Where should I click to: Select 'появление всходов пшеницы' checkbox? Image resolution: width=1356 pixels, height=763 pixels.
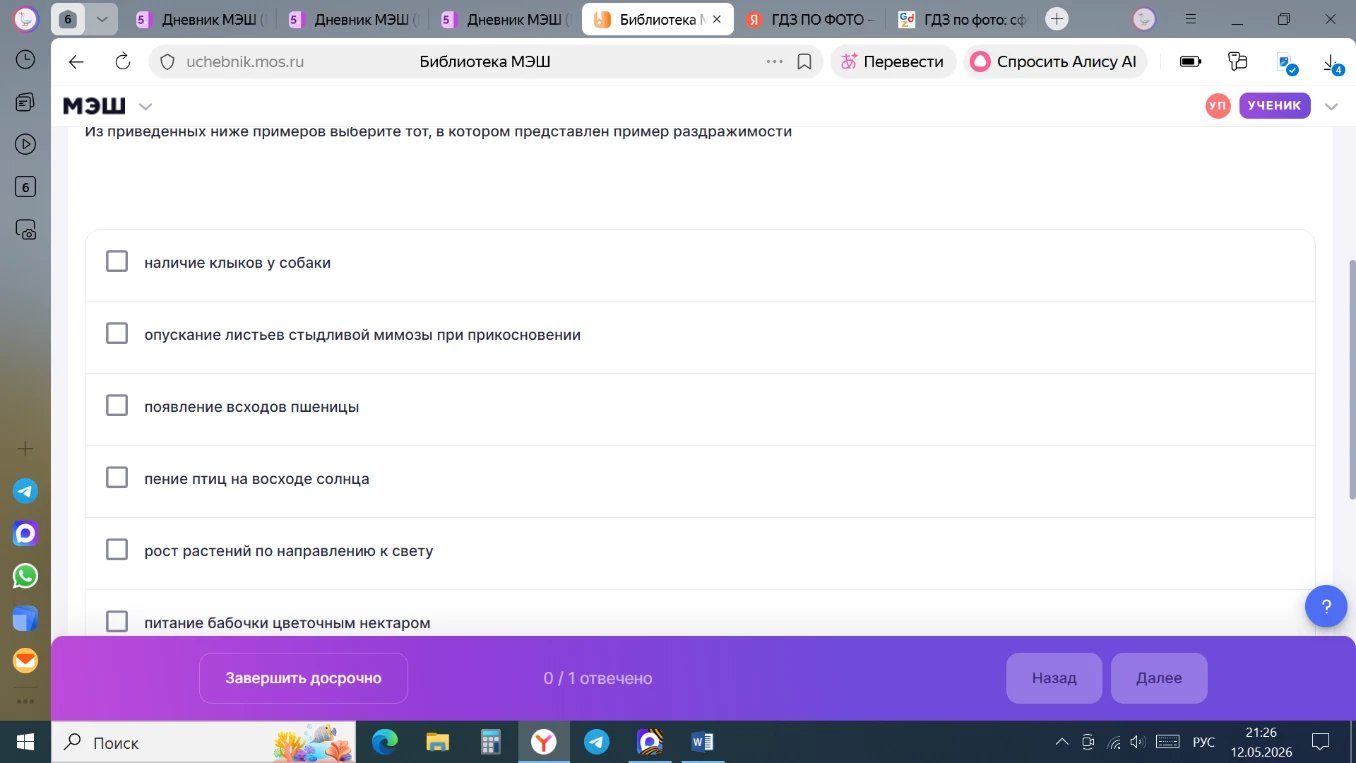pyautogui.click(x=117, y=406)
